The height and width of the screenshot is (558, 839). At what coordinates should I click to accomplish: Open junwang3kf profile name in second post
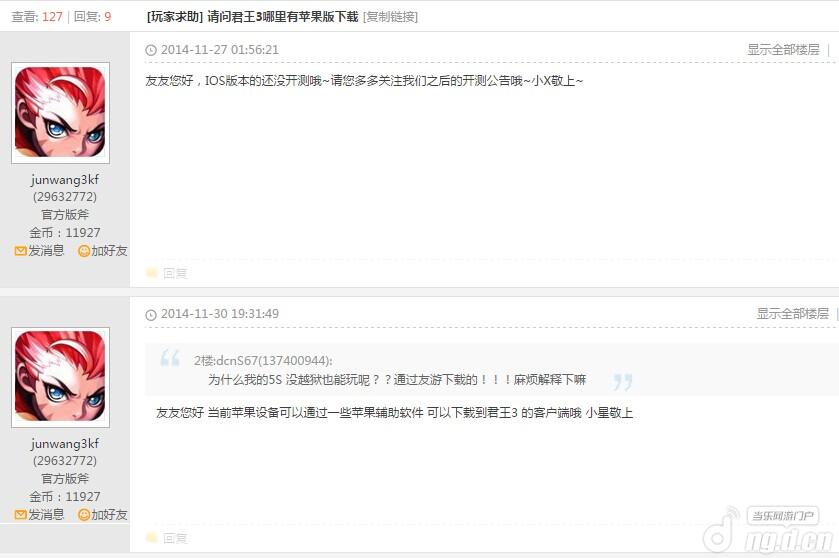(65, 444)
